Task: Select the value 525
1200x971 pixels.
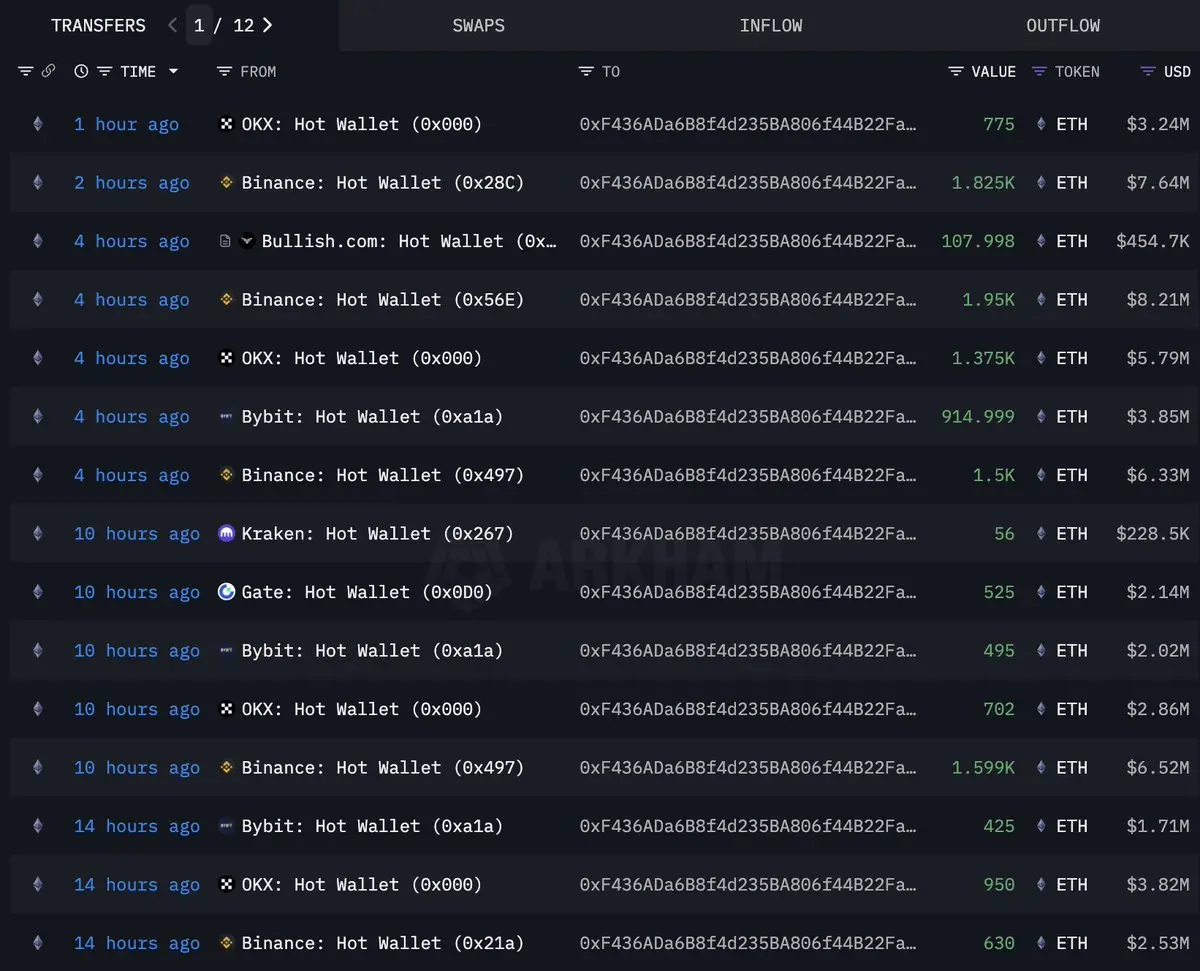Action: (999, 592)
